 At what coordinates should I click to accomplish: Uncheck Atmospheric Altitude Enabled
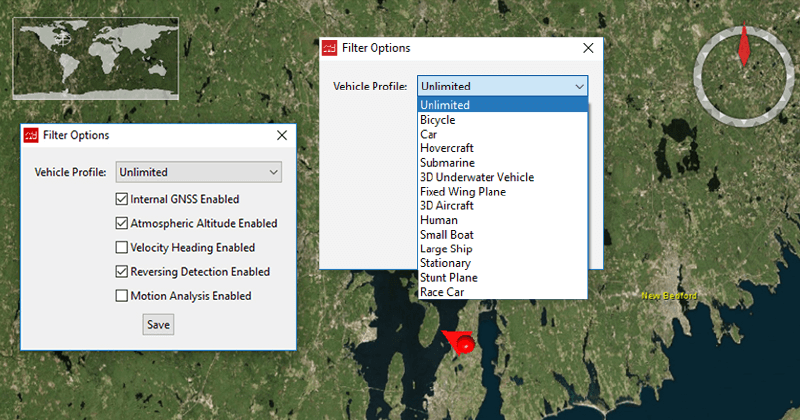pyautogui.click(x=122, y=223)
